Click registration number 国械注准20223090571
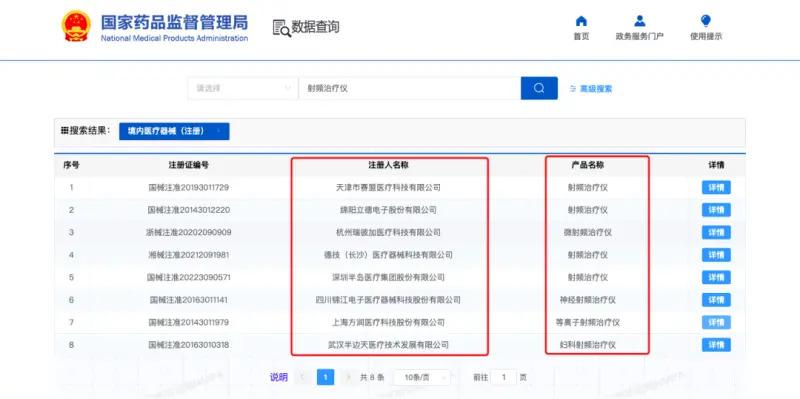This screenshot has height=399, width=800. 188,277
